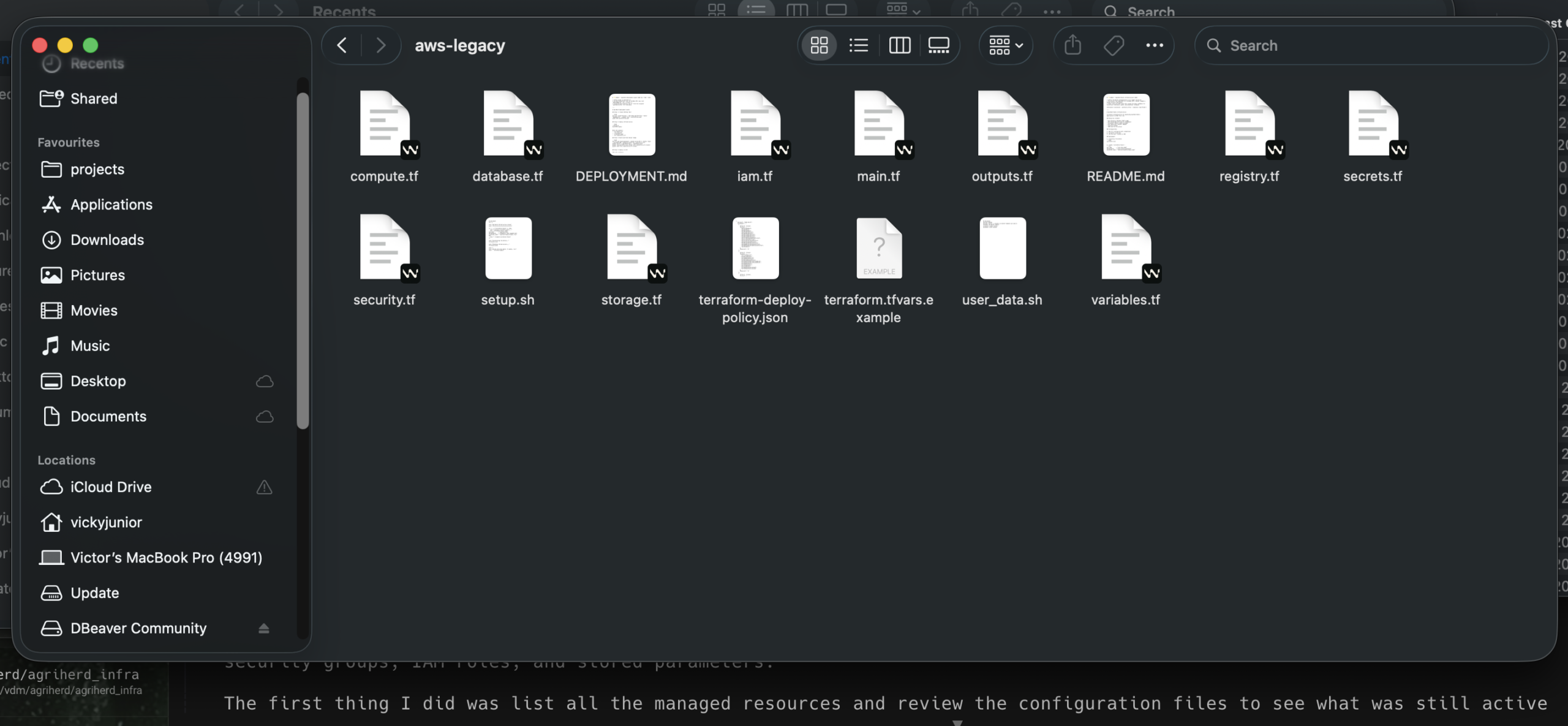Click the sidebar vertical scrollbar
The height and width of the screenshot is (726, 1568).
pos(303,260)
